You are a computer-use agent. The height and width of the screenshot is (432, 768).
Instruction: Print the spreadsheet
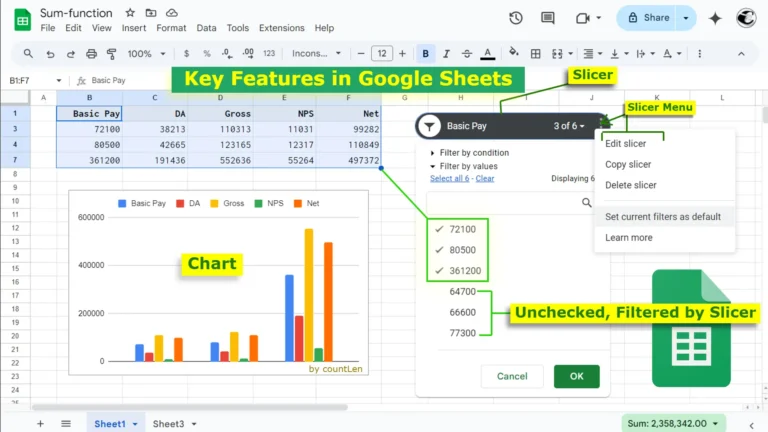(91, 54)
